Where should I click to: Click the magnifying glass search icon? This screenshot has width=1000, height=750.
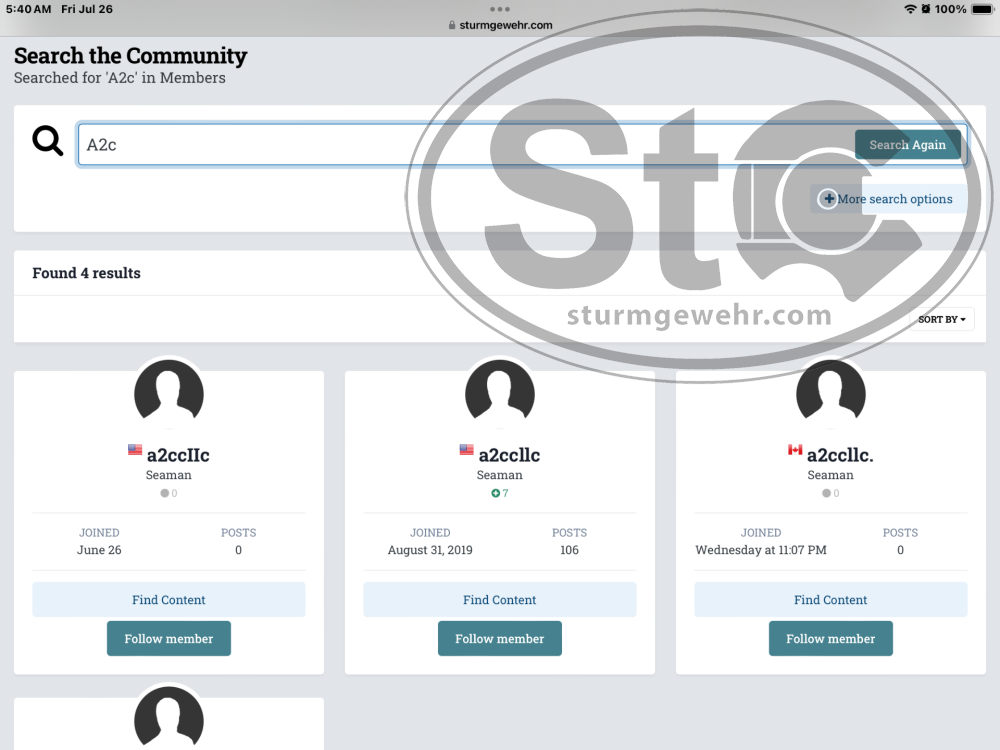47,141
